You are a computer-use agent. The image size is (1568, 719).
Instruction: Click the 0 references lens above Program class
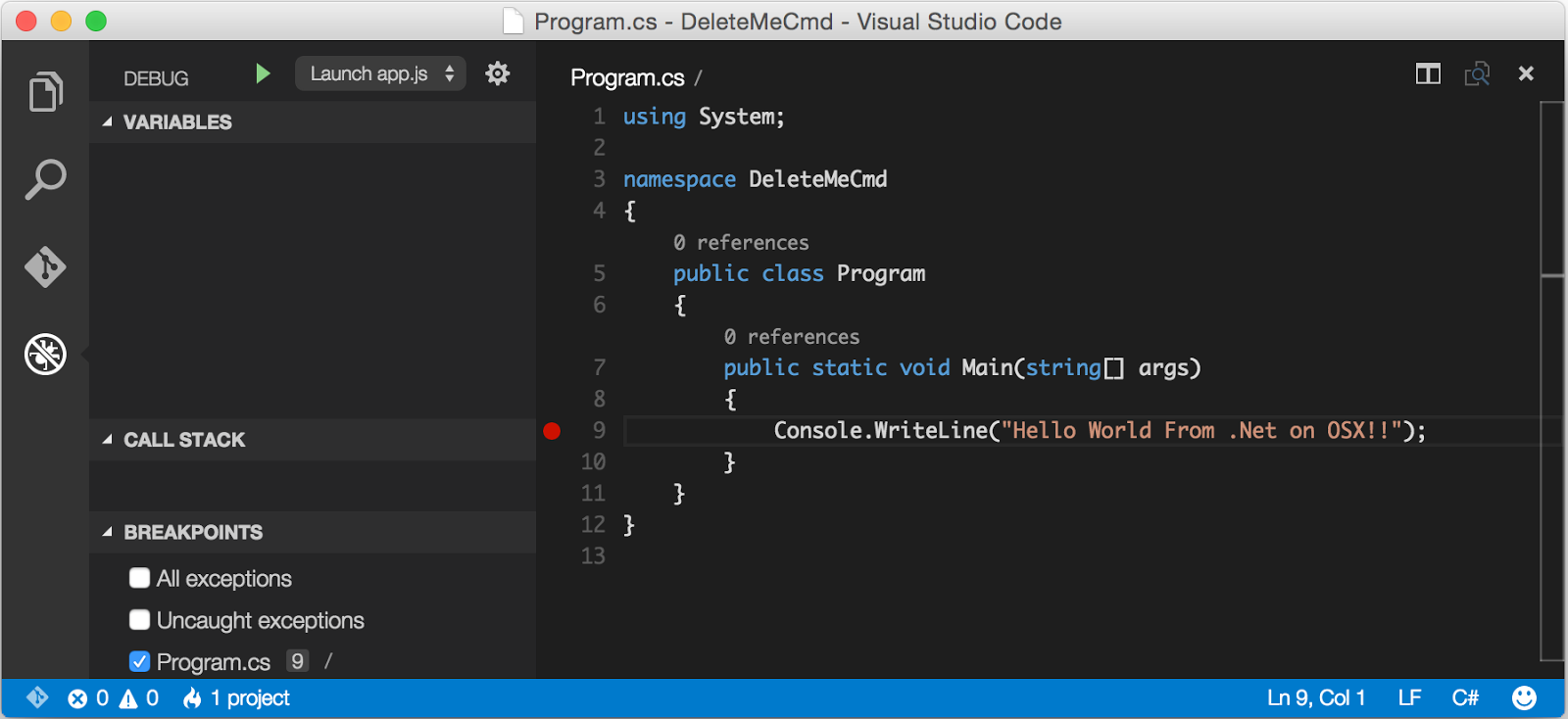[741, 242]
